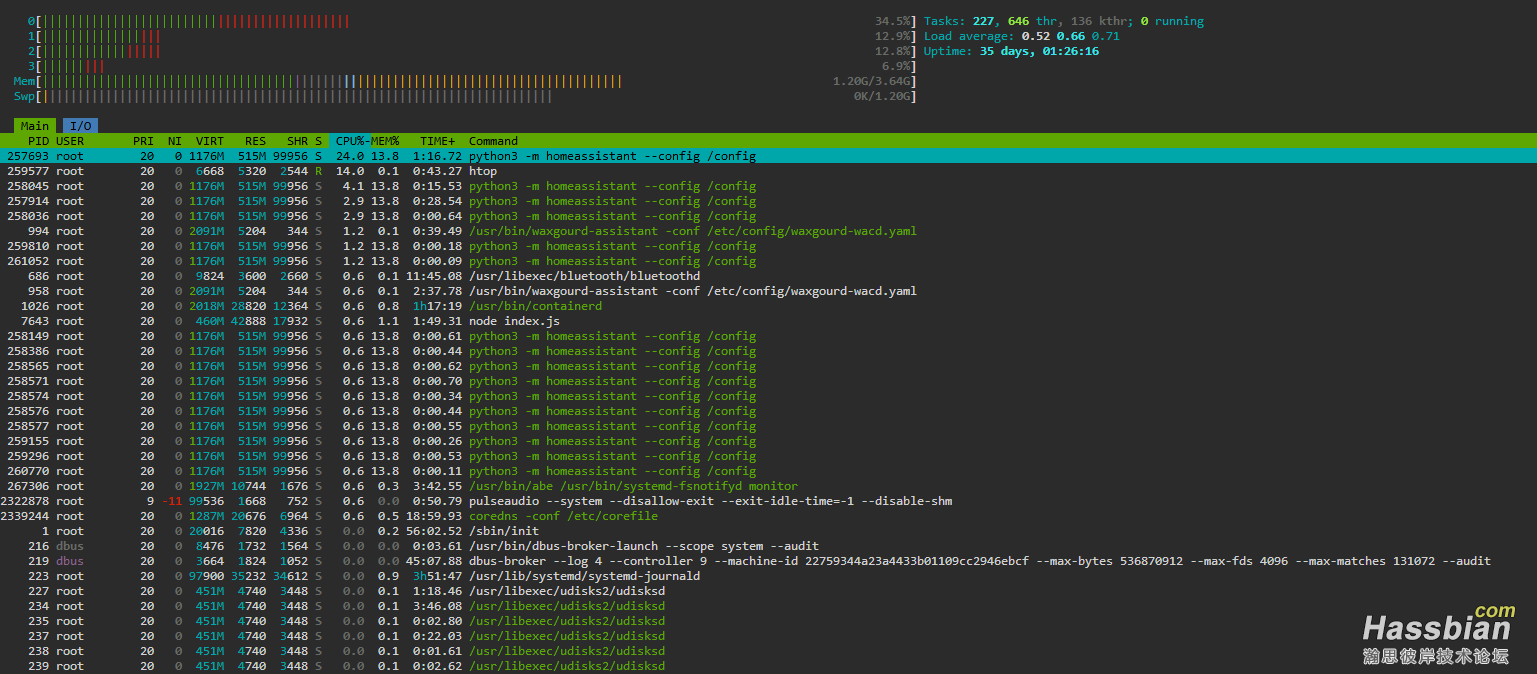1537x674 pixels.
Task: Select the coredns process row
Action: click(x=768, y=516)
